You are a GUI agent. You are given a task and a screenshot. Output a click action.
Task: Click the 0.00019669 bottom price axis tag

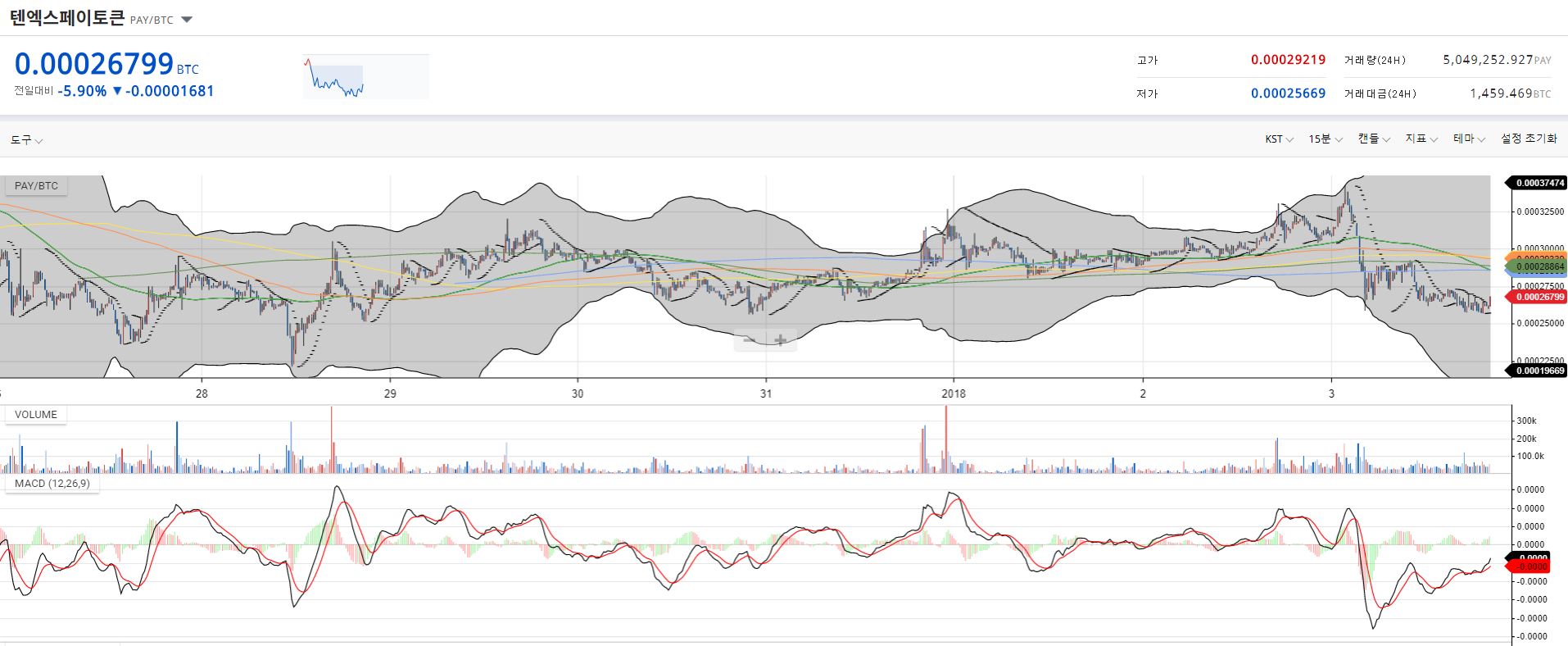[x=1537, y=371]
